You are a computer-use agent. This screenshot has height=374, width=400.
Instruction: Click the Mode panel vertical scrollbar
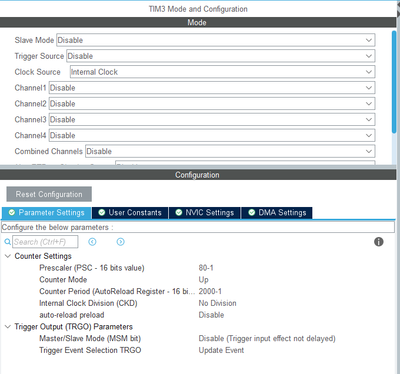click(394, 82)
